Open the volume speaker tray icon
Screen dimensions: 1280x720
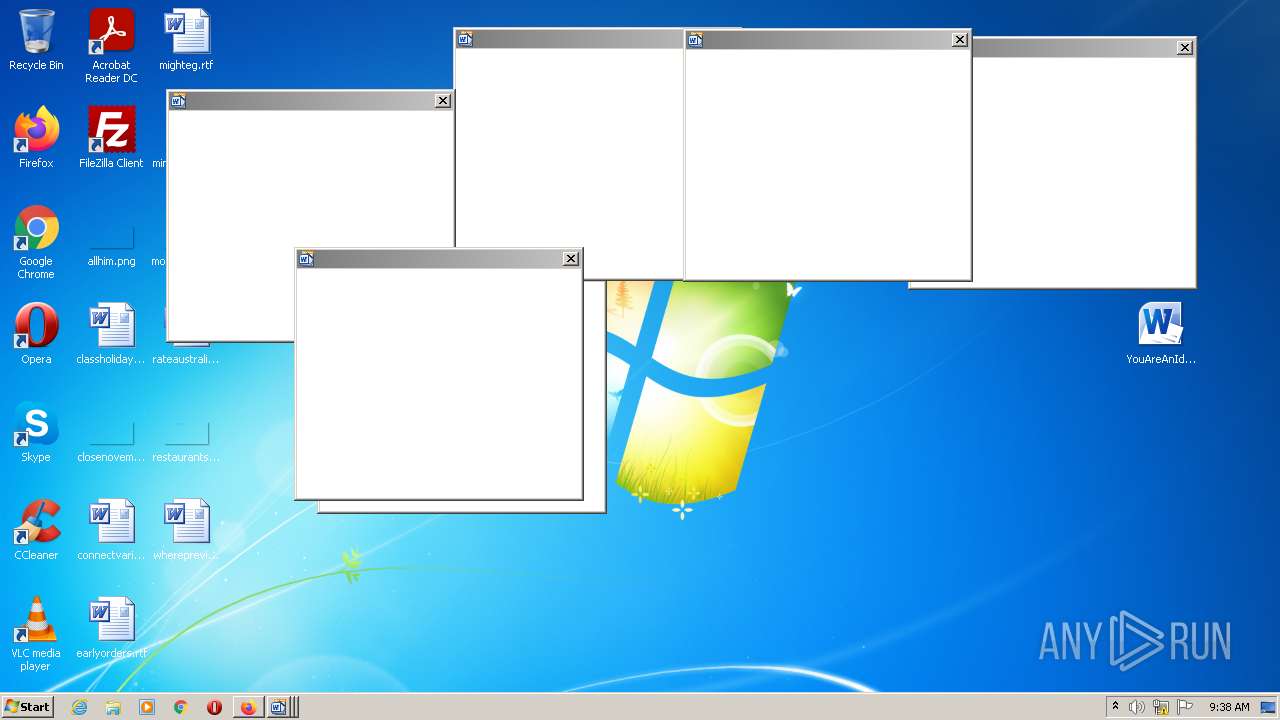pyautogui.click(x=1137, y=707)
